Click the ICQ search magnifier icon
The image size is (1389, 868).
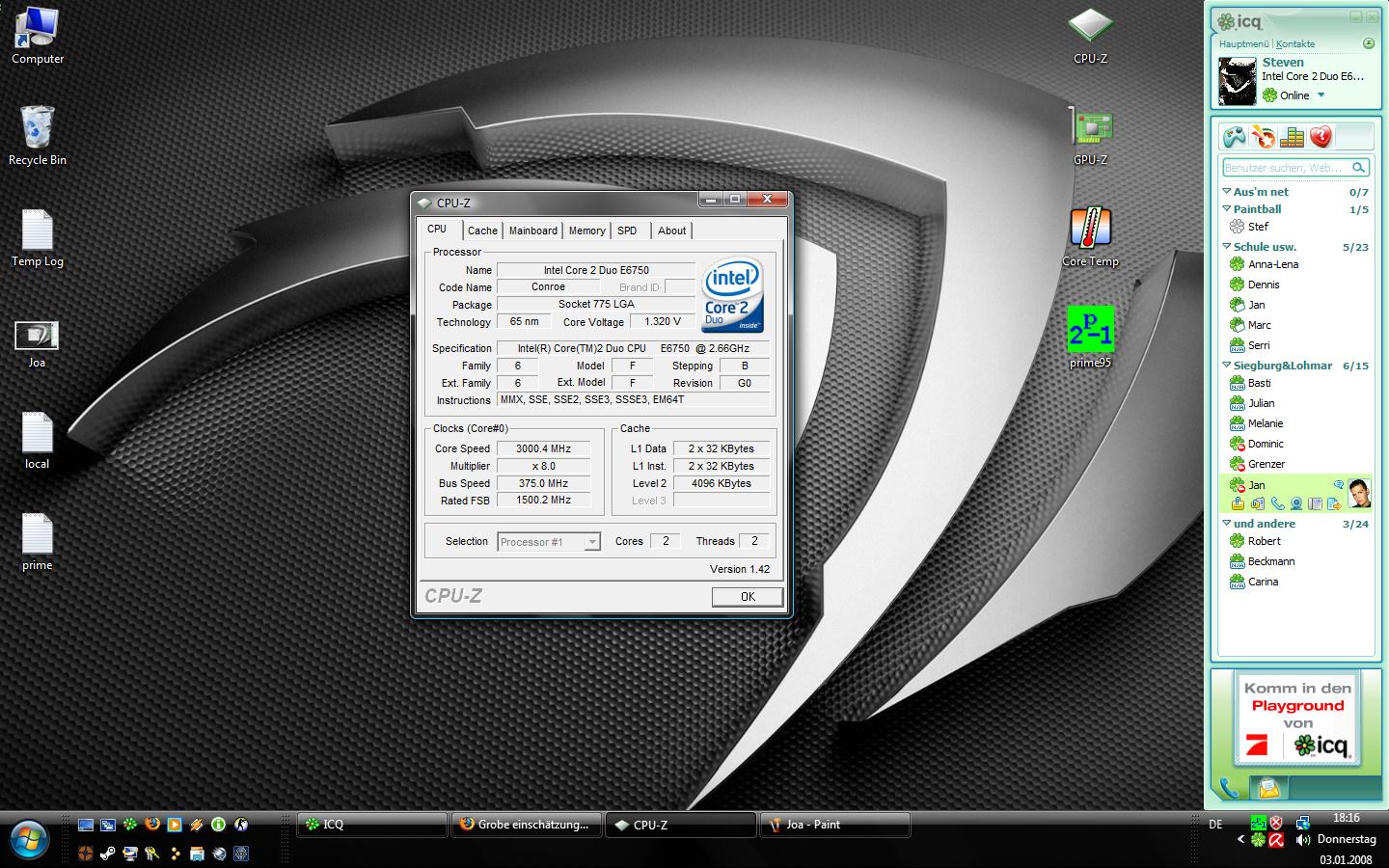pos(1358,168)
